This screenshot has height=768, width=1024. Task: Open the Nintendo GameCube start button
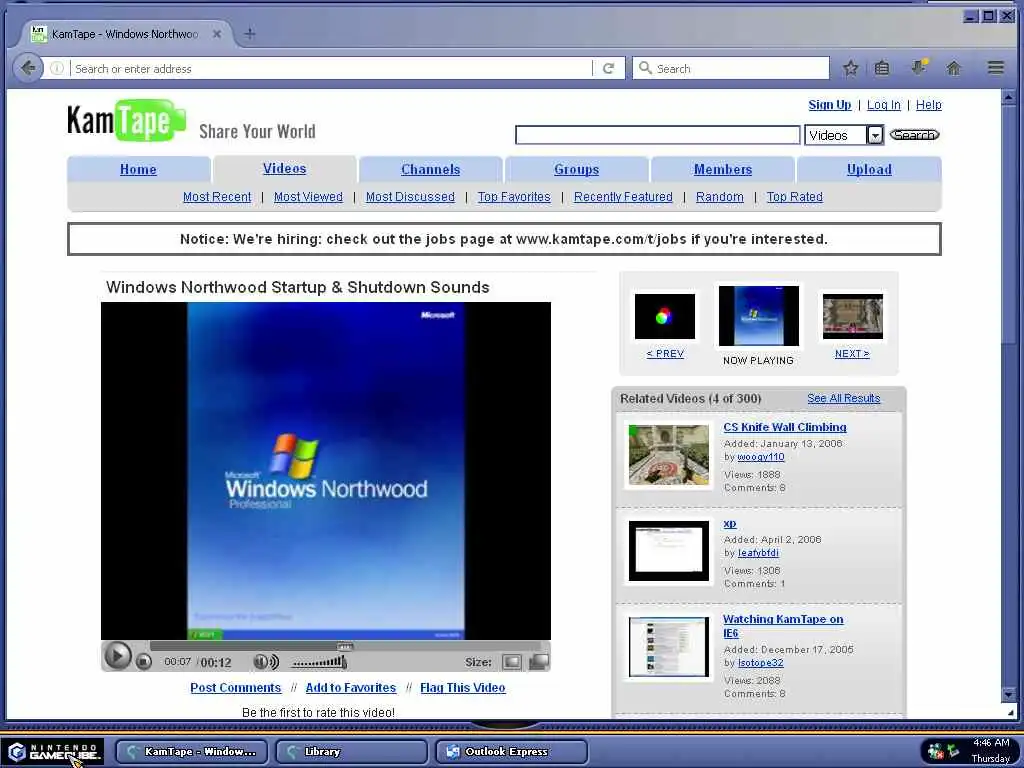[x=54, y=752]
